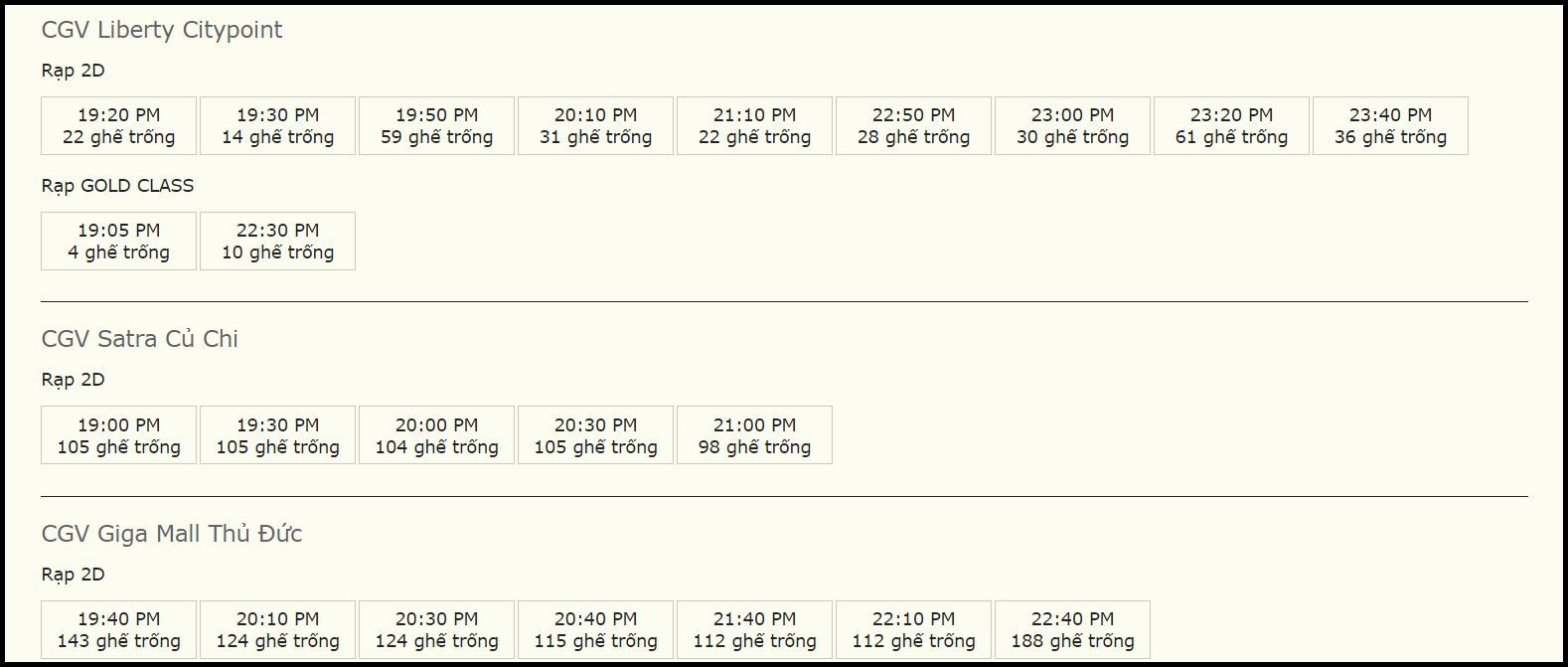This screenshot has width=1568, height=667.
Task: Open the CGV Giga Mall Thủ Đức heading
Action: tap(172, 534)
